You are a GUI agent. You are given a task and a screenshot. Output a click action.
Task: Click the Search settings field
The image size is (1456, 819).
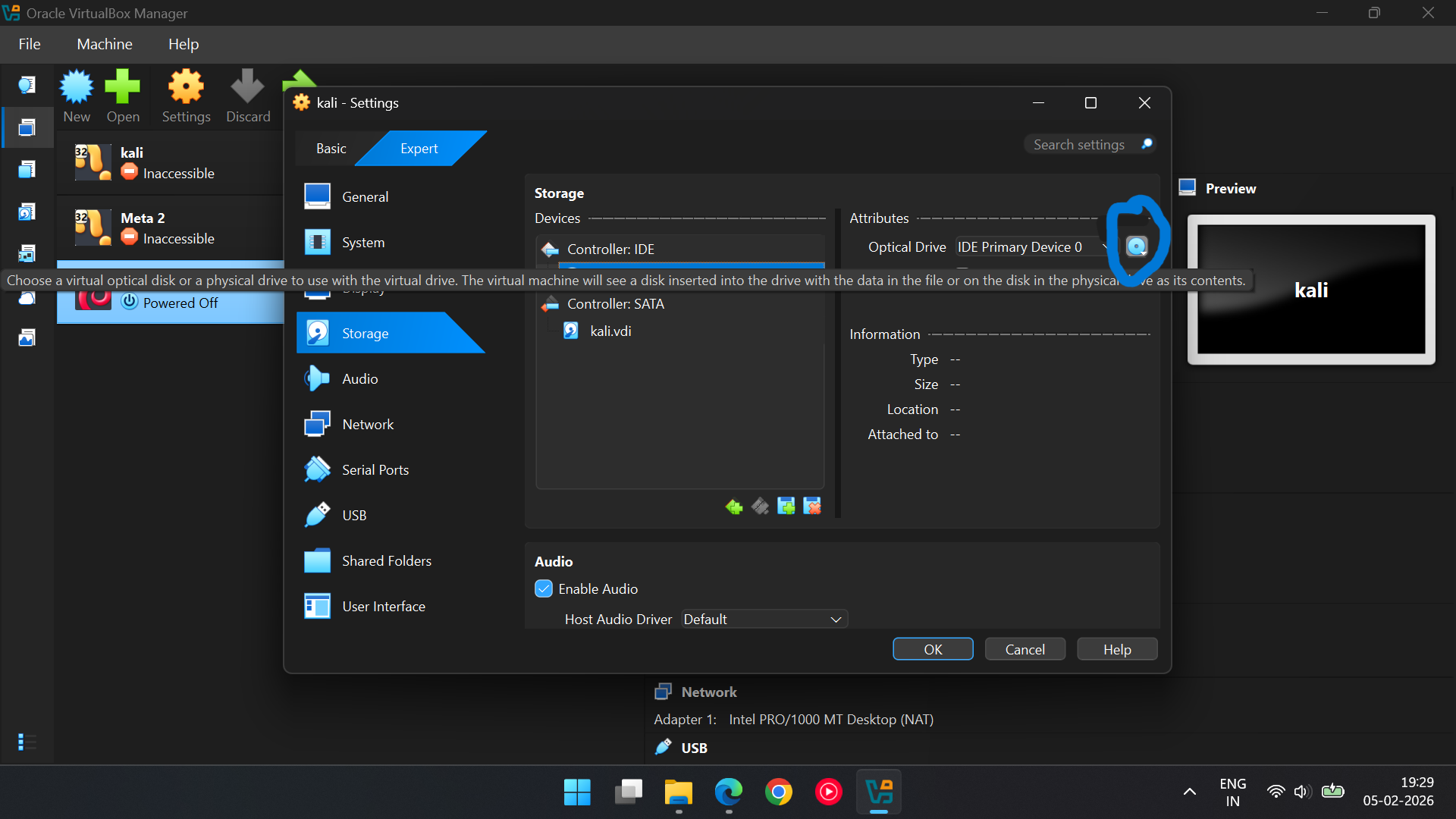pos(1080,145)
